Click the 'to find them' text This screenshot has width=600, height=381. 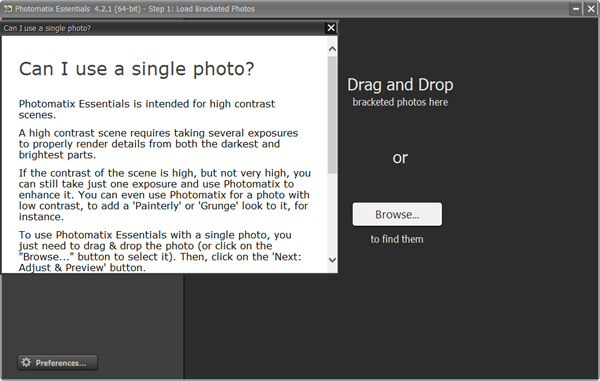tap(397, 239)
